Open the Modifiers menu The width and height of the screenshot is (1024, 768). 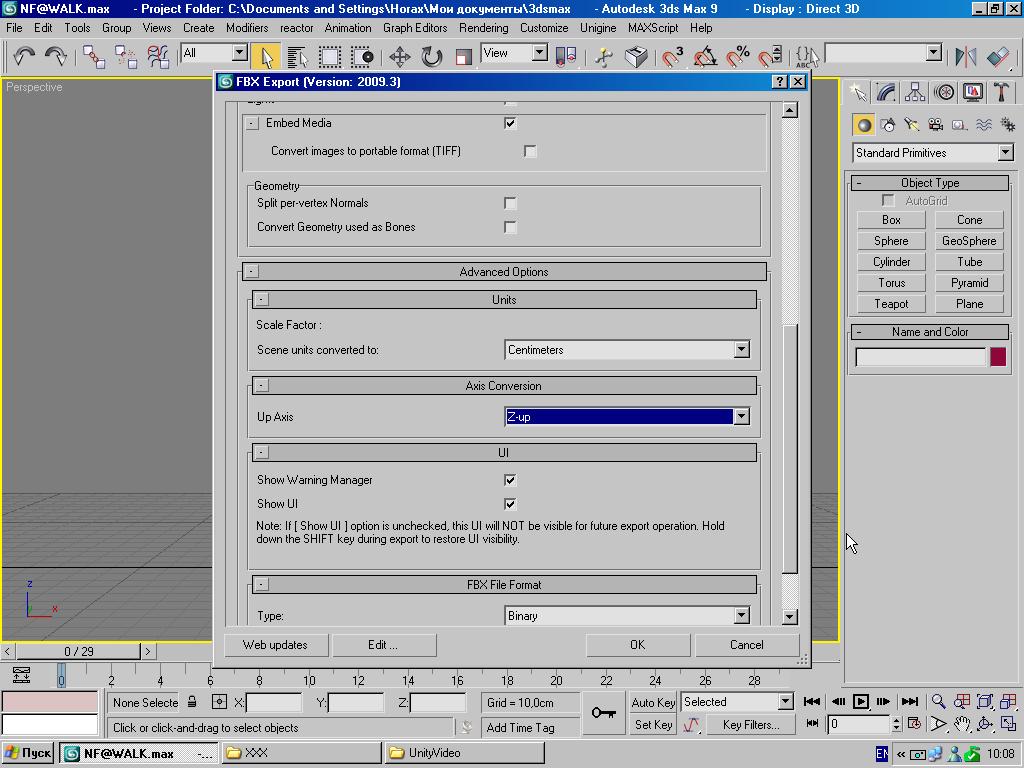coord(247,28)
